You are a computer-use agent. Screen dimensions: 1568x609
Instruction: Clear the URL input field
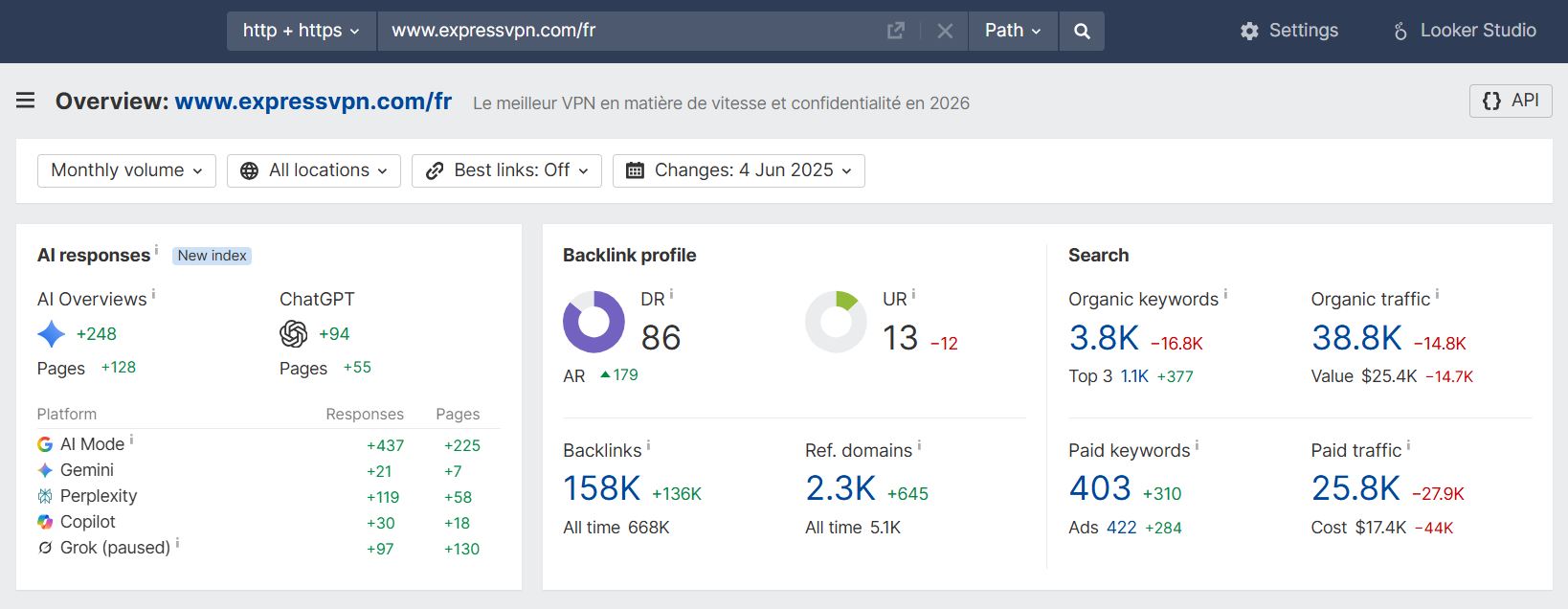click(945, 31)
